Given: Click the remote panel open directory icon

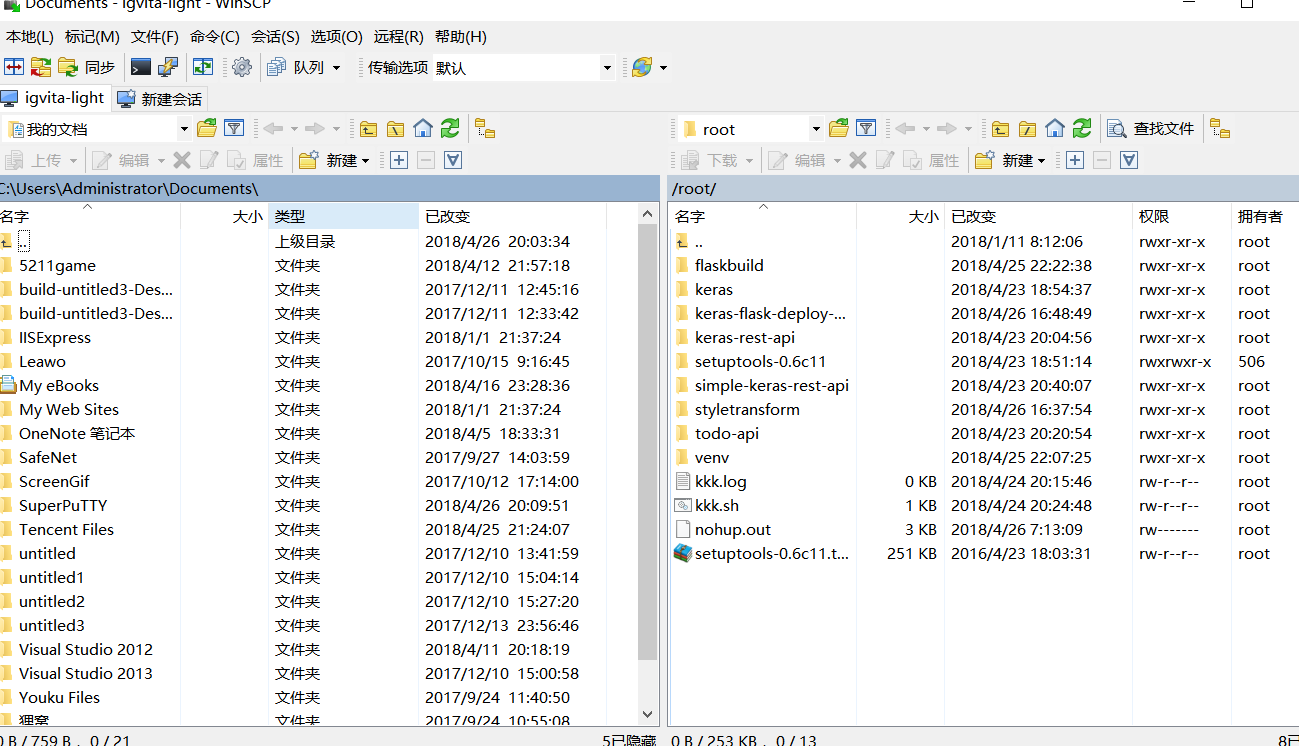Looking at the screenshot, I should (x=839, y=128).
